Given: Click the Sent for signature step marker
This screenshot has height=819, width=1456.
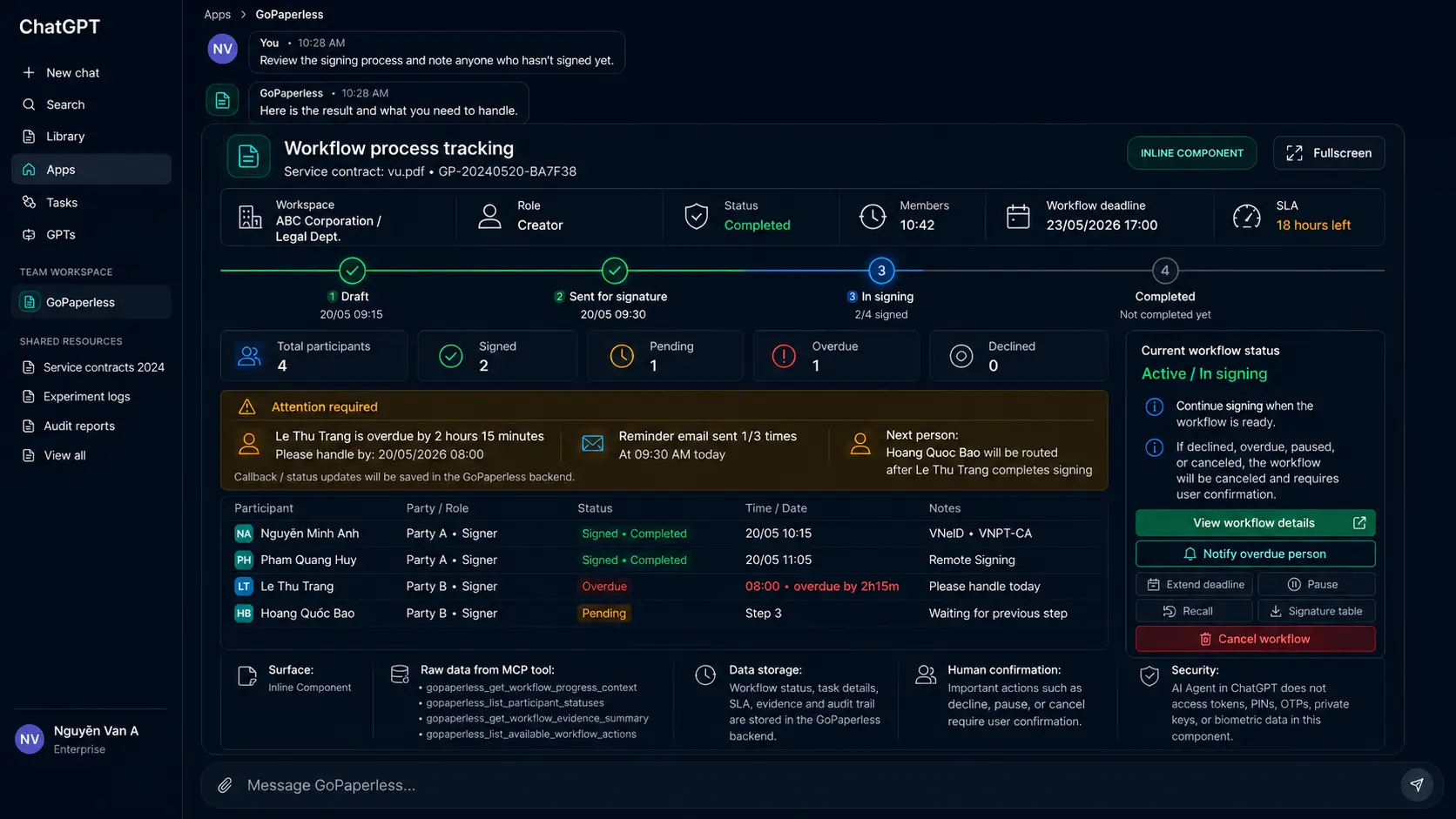Looking at the screenshot, I should tap(615, 271).
